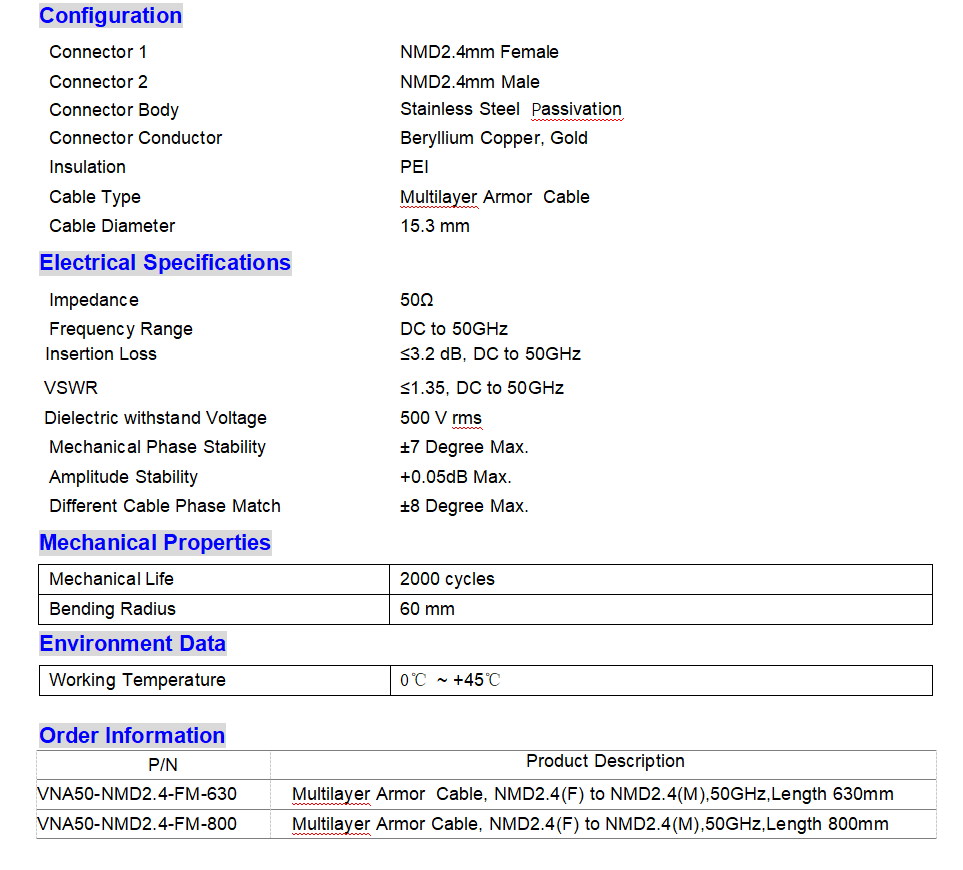Select Multilayer Armor Cable in Configuration

[x=495, y=197]
